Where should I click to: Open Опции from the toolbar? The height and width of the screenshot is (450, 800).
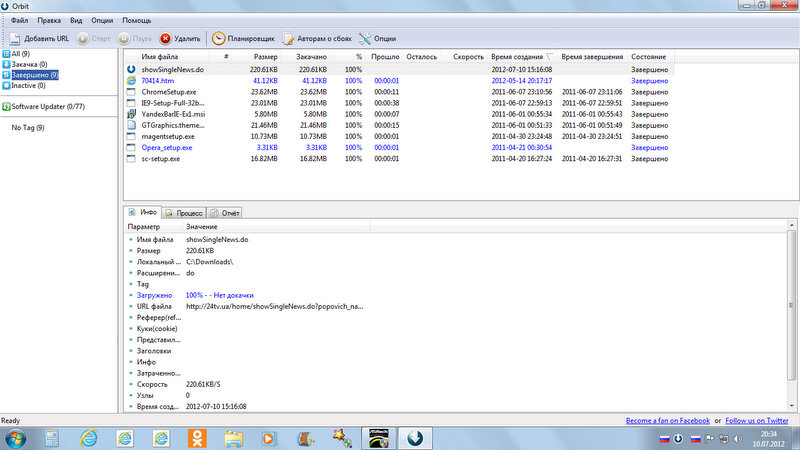(378, 38)
